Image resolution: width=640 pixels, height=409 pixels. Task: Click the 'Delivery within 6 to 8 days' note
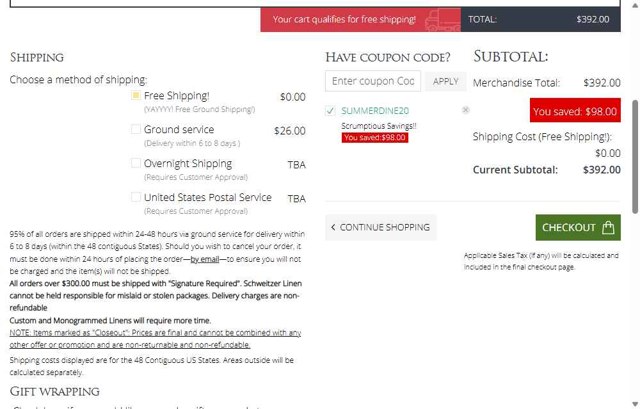pyautogui.click(x=192, y=143)
